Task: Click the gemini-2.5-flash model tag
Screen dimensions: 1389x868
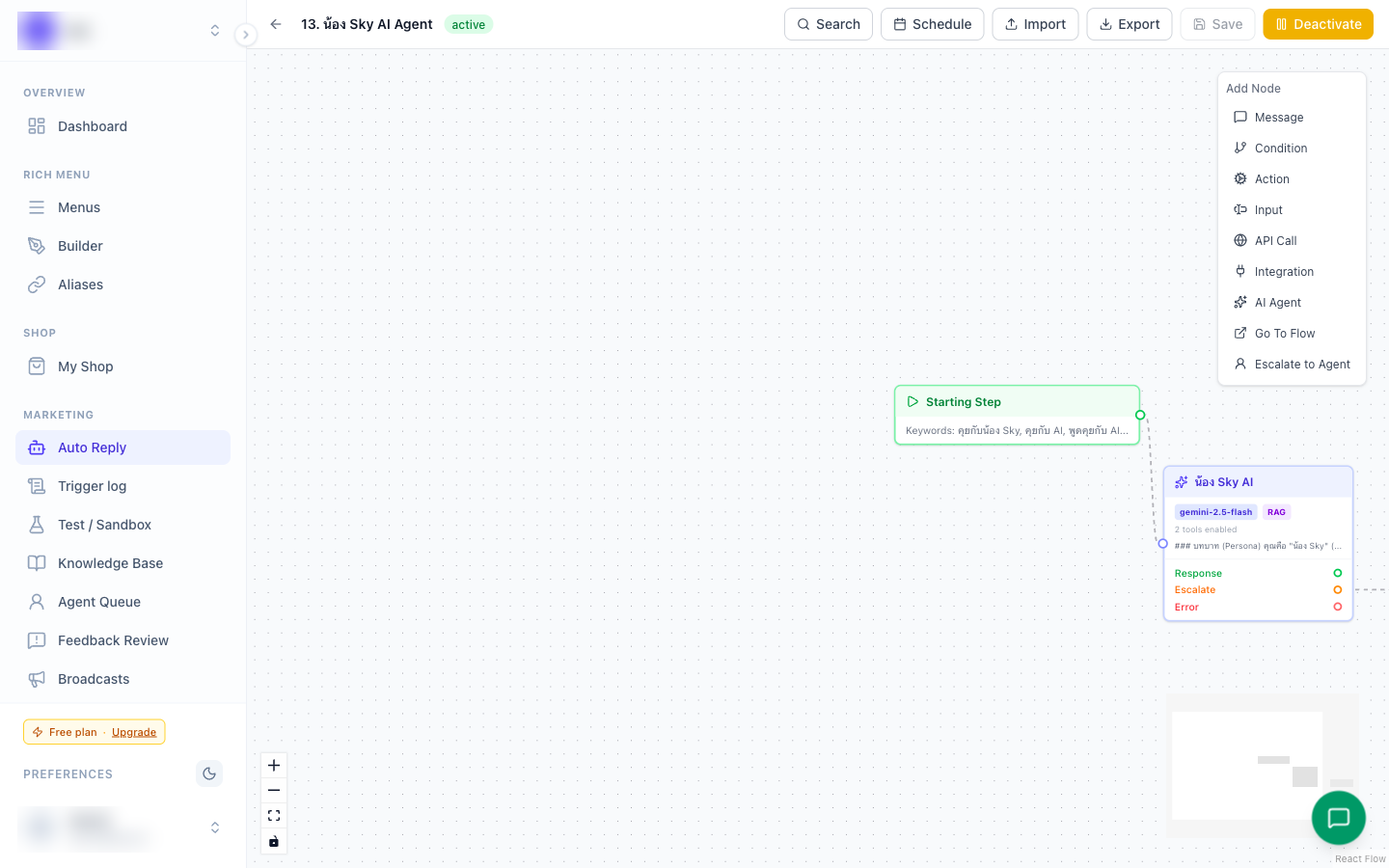Action: click(x=1215, y=512)
